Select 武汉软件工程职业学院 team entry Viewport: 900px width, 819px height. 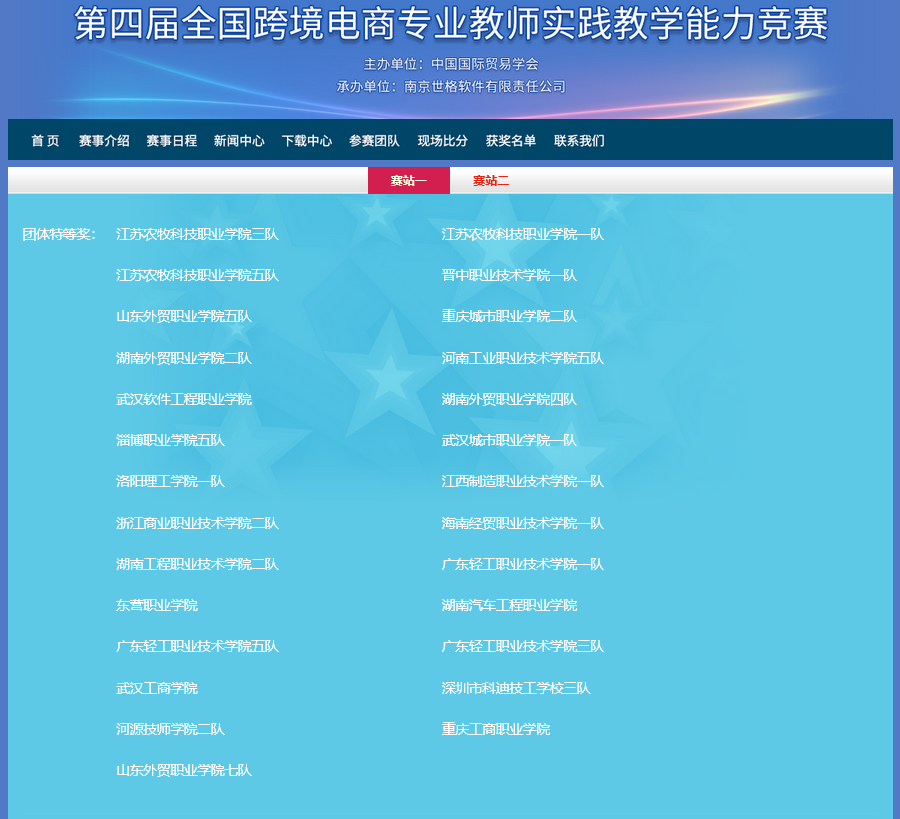pos(184,399)
